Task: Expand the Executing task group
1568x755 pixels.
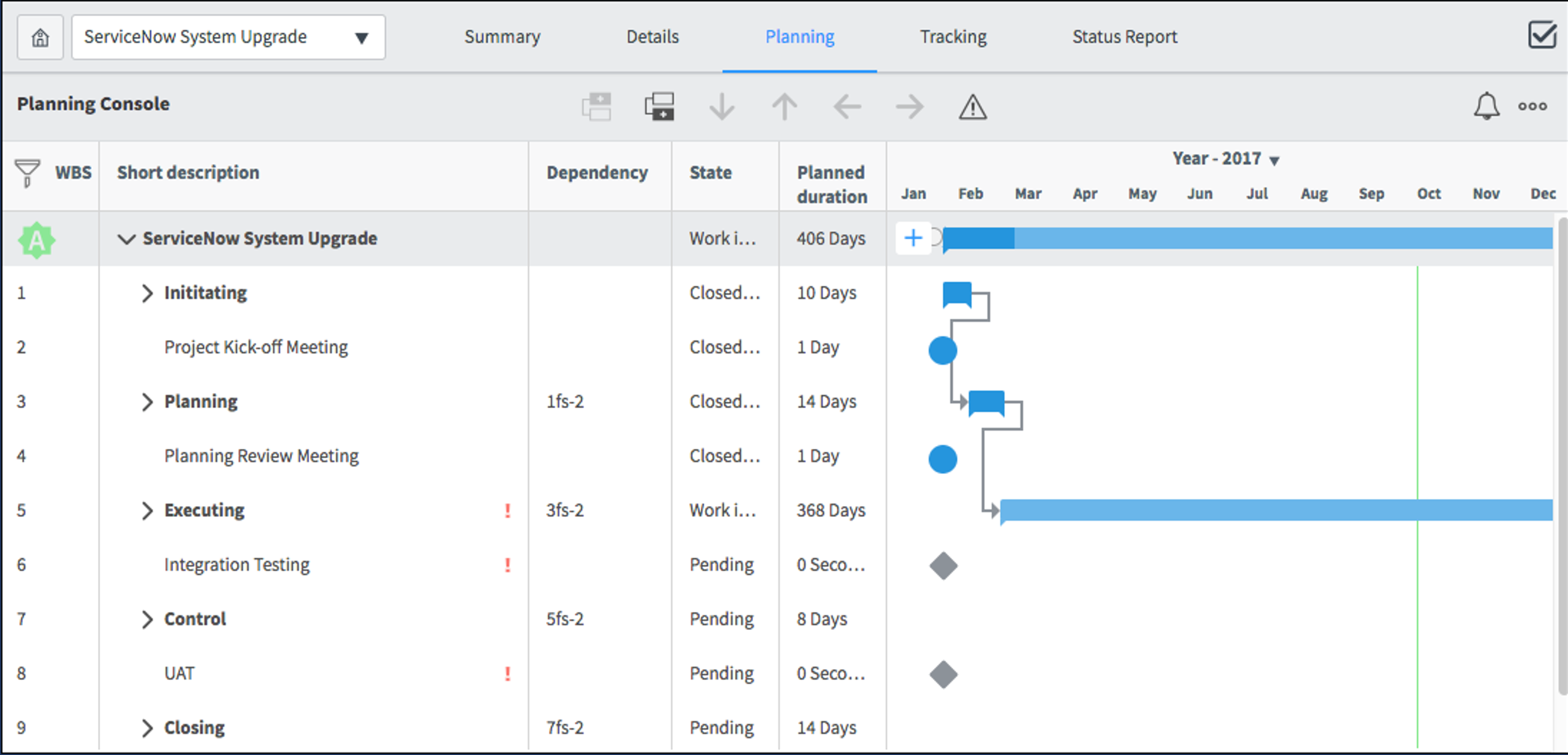Action: point(147,511)
